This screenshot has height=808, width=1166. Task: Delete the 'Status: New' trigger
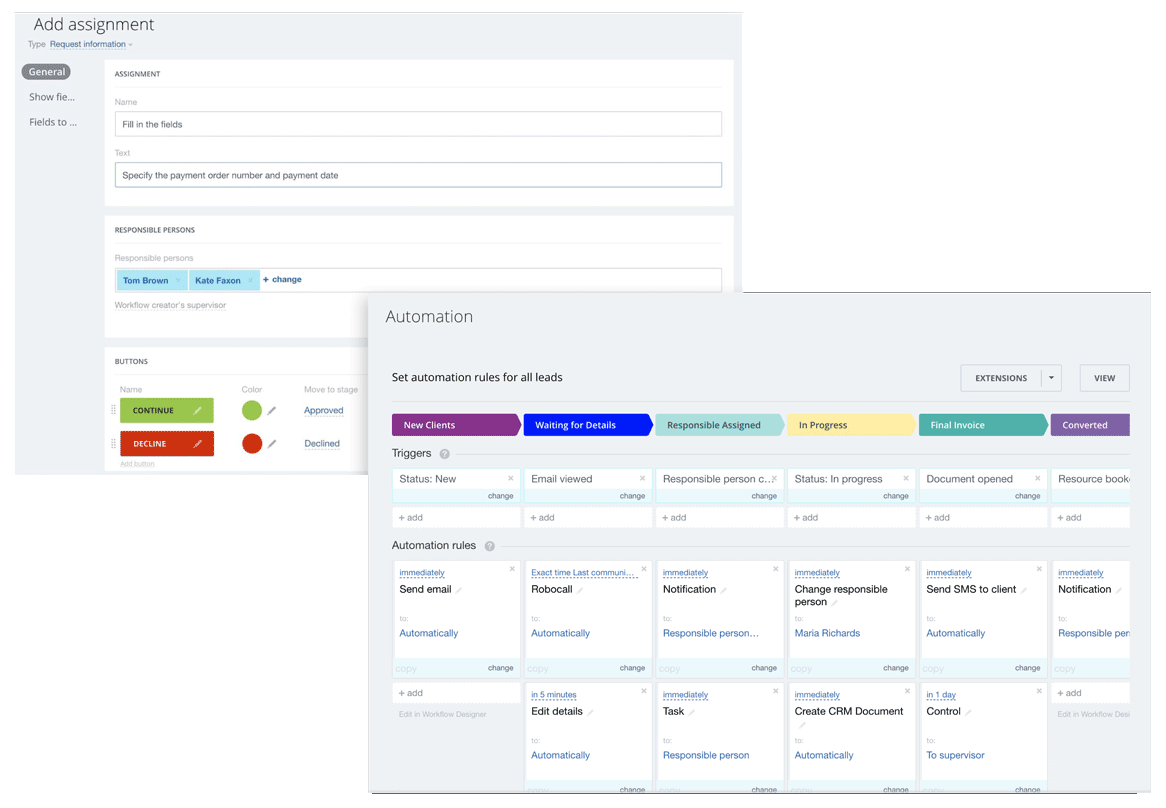[511, 479]
